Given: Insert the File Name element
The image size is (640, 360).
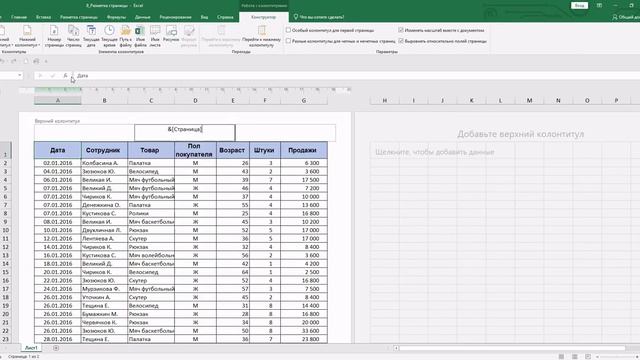Looking at the screenshot, I should (x=140, y=36).
